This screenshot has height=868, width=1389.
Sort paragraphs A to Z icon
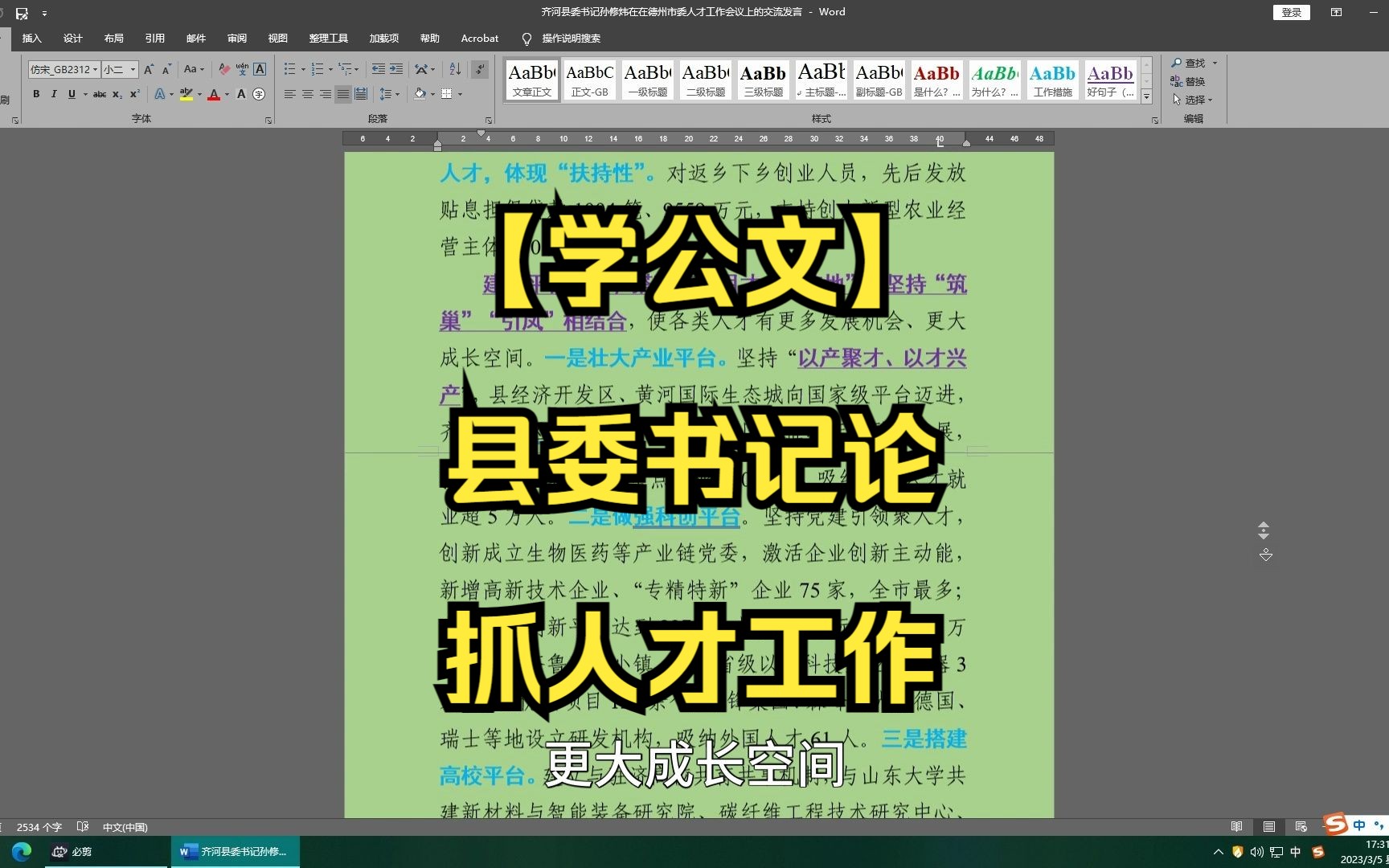click(455, 69)
